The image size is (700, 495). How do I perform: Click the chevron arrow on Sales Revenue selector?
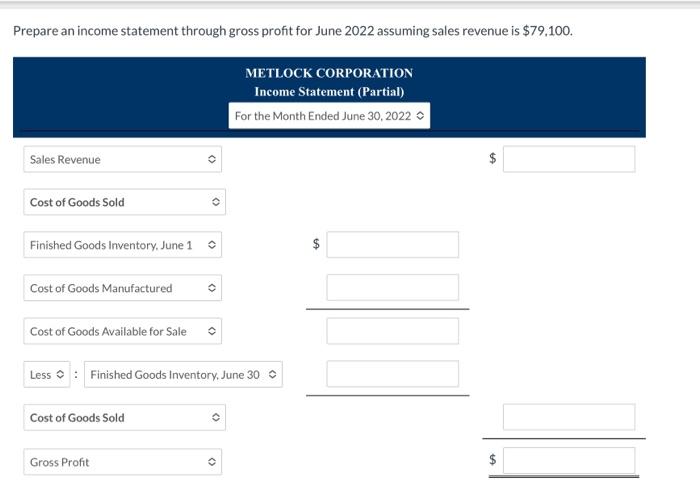click(x=211, y=160)
